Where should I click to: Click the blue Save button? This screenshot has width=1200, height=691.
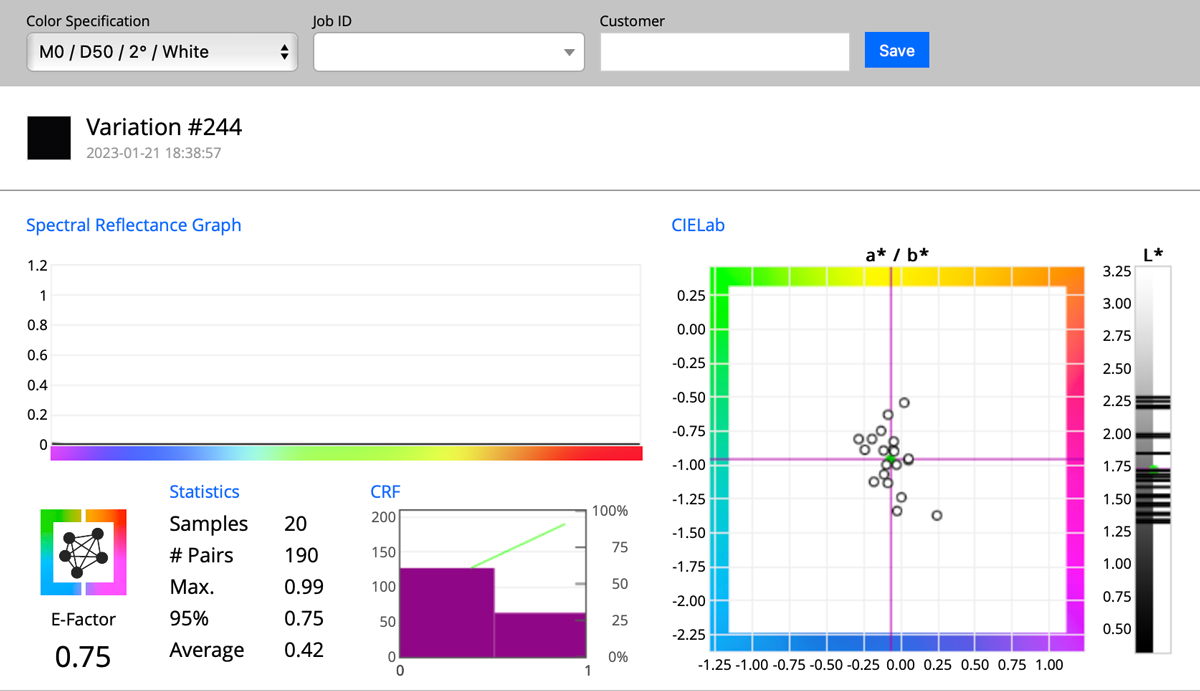[896, 50]
